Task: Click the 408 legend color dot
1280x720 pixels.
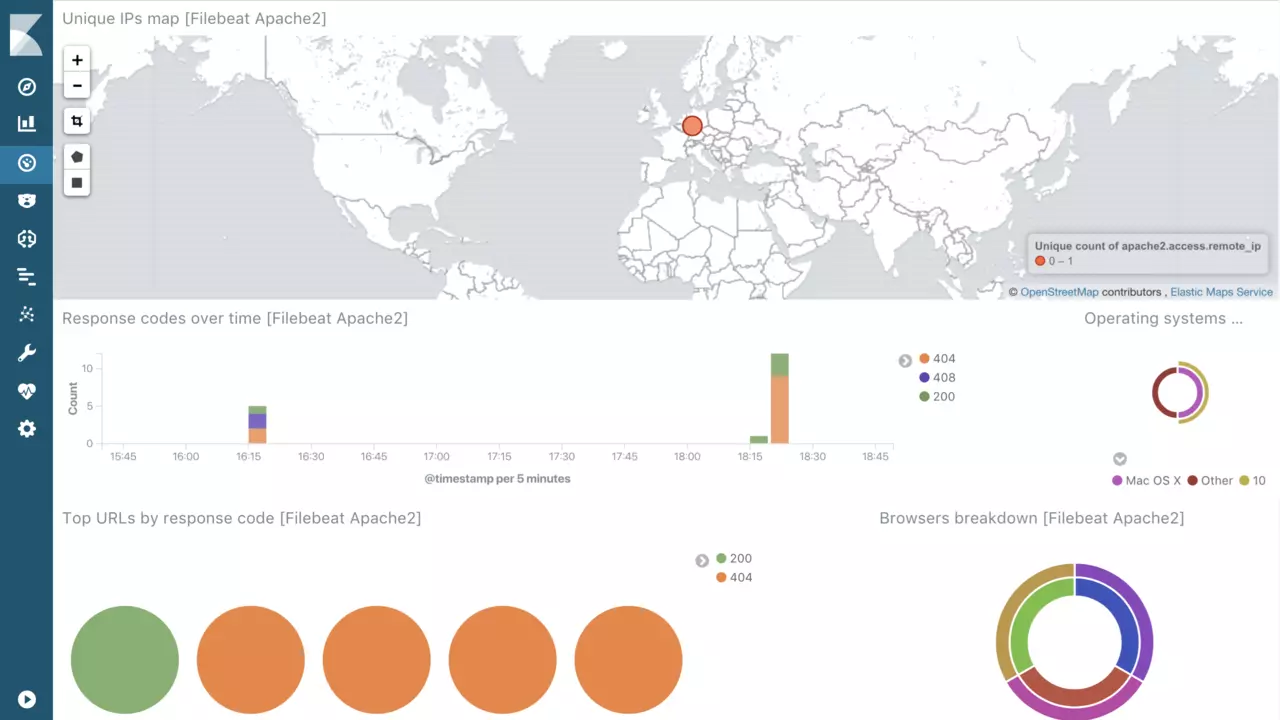Action: [x=924, y=378]
